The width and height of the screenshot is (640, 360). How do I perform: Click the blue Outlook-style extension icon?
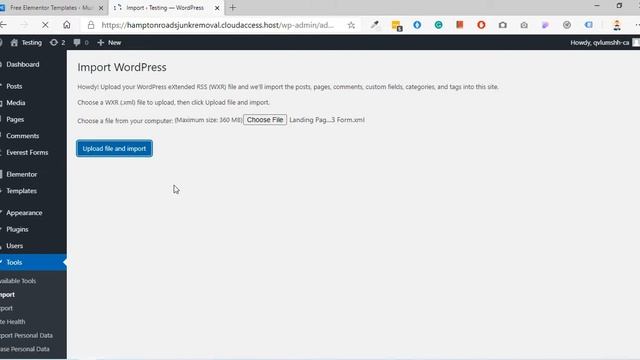point(589,25)
